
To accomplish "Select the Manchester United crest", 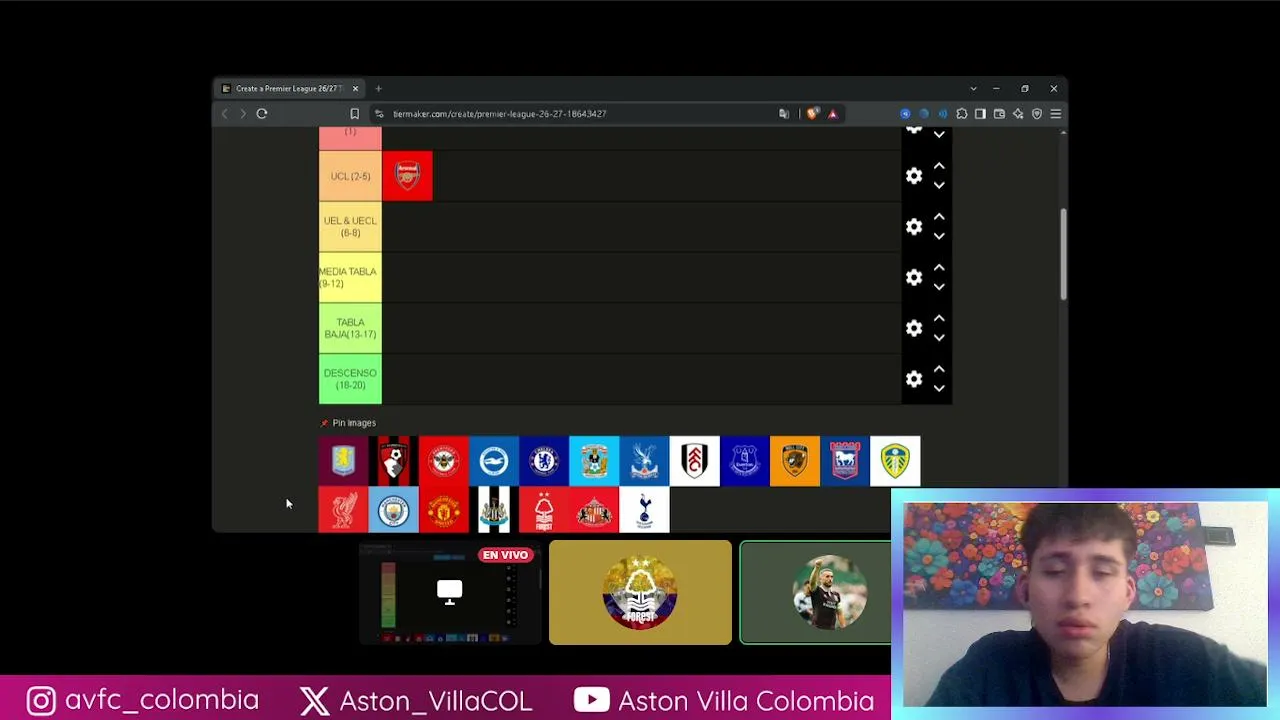I will [444, 510].
